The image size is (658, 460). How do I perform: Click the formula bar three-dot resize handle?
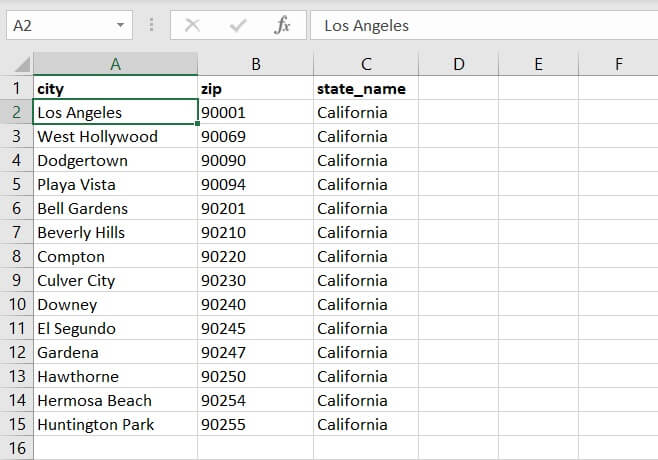(x=151, y=26)
